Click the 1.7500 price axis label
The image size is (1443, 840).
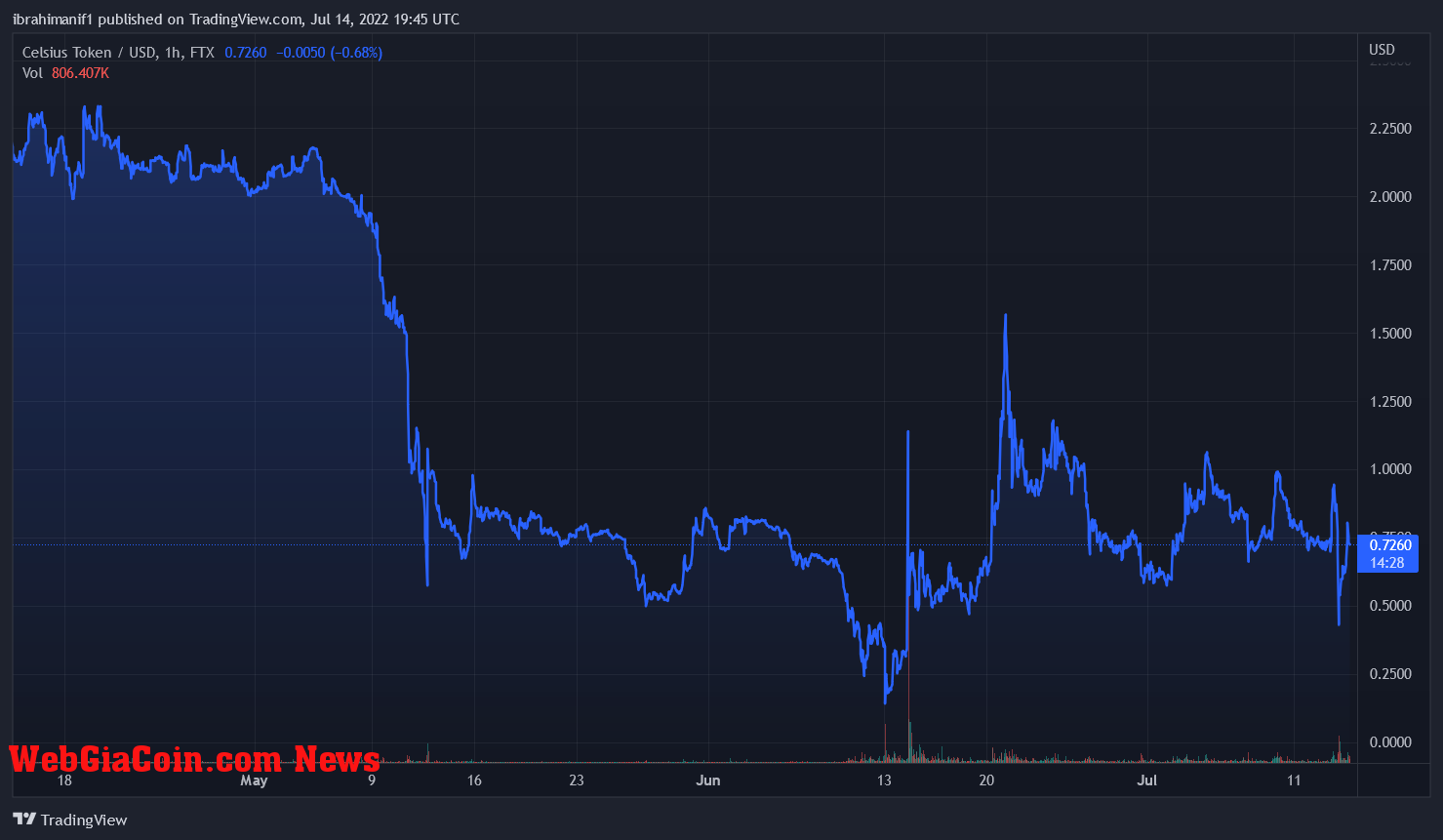1390,265
